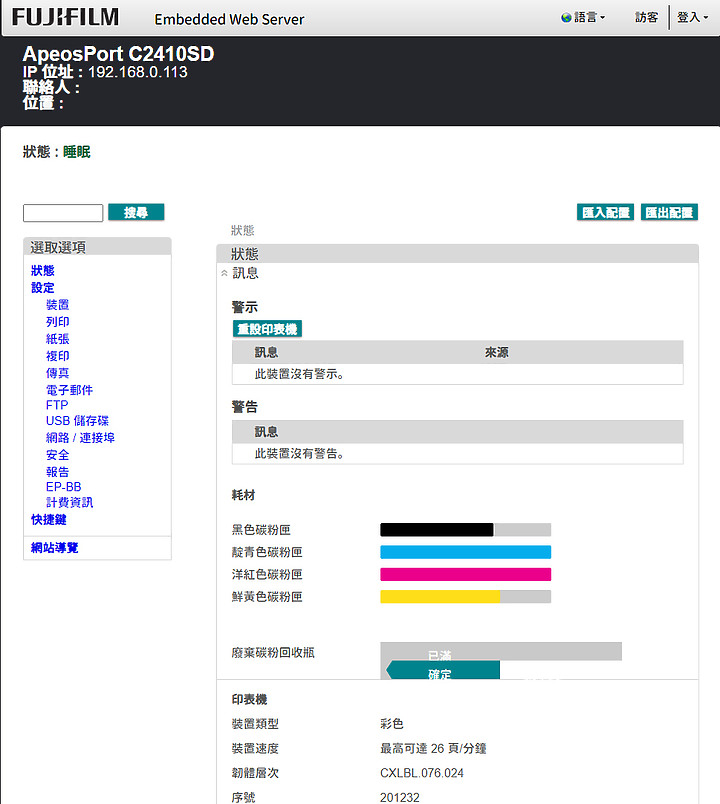Open the 登入 login dropdown

click(x=692, y=17)
